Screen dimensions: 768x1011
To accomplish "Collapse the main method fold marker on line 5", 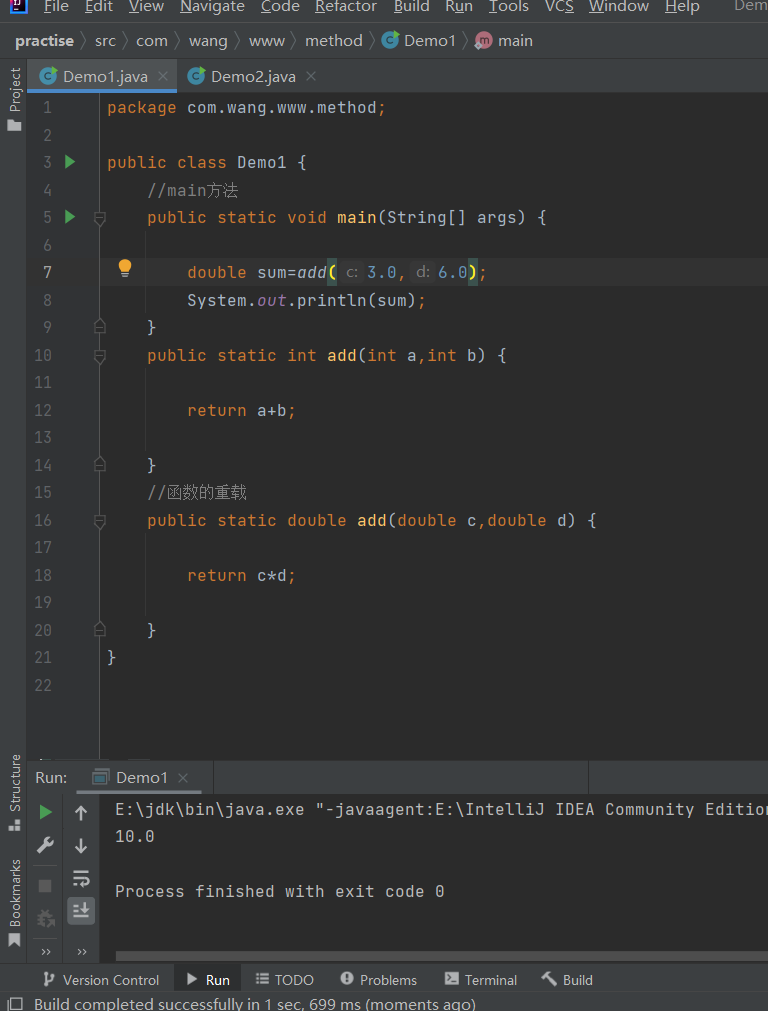I will (x=99, y=219).
